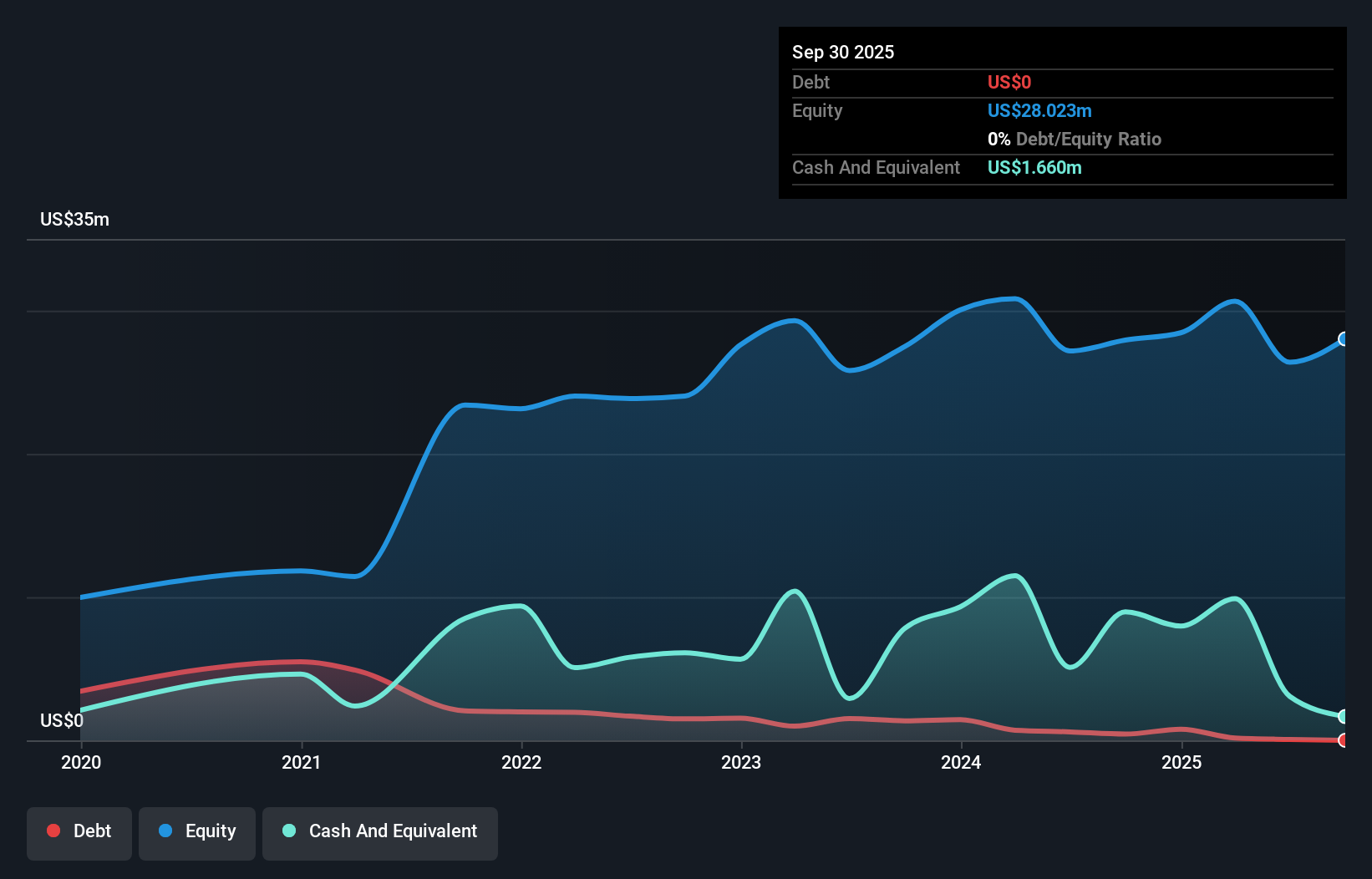Click the US$35m y-axis label
The width and height of the screenshot is (1372, 879).
click(74, 219)
